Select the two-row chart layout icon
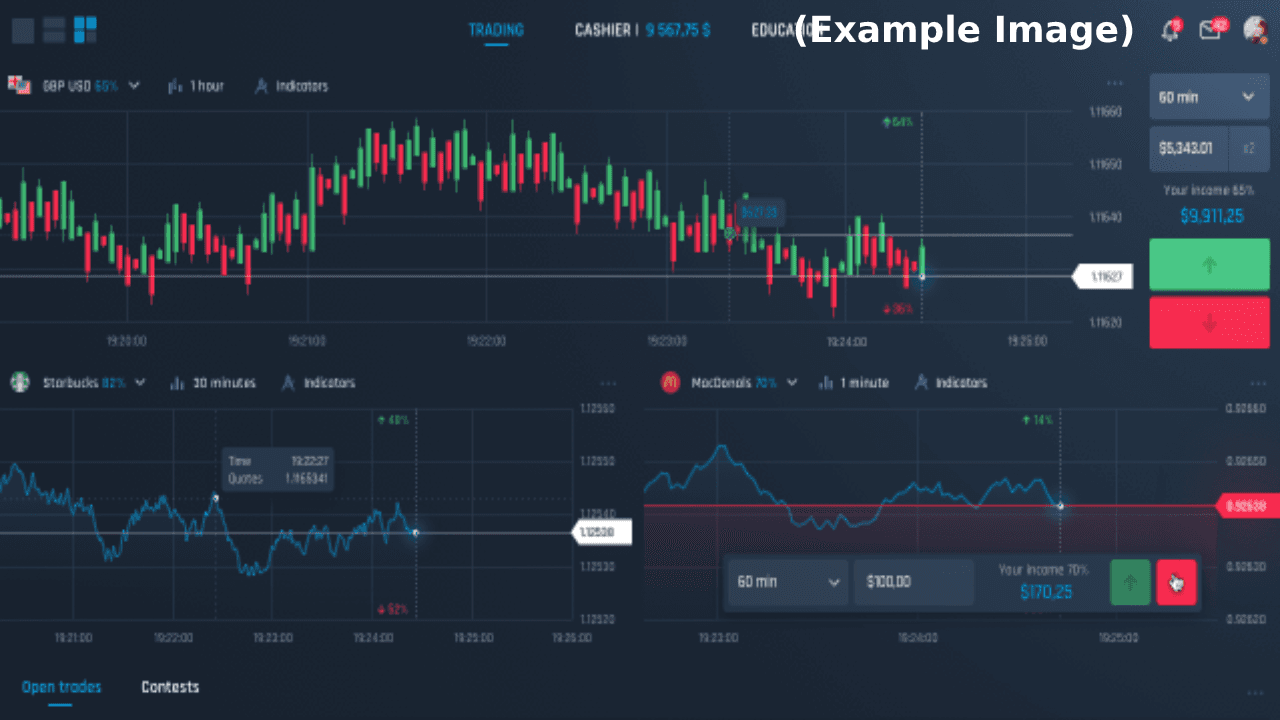The image size is (1280, 720). (x=54, y=30)
